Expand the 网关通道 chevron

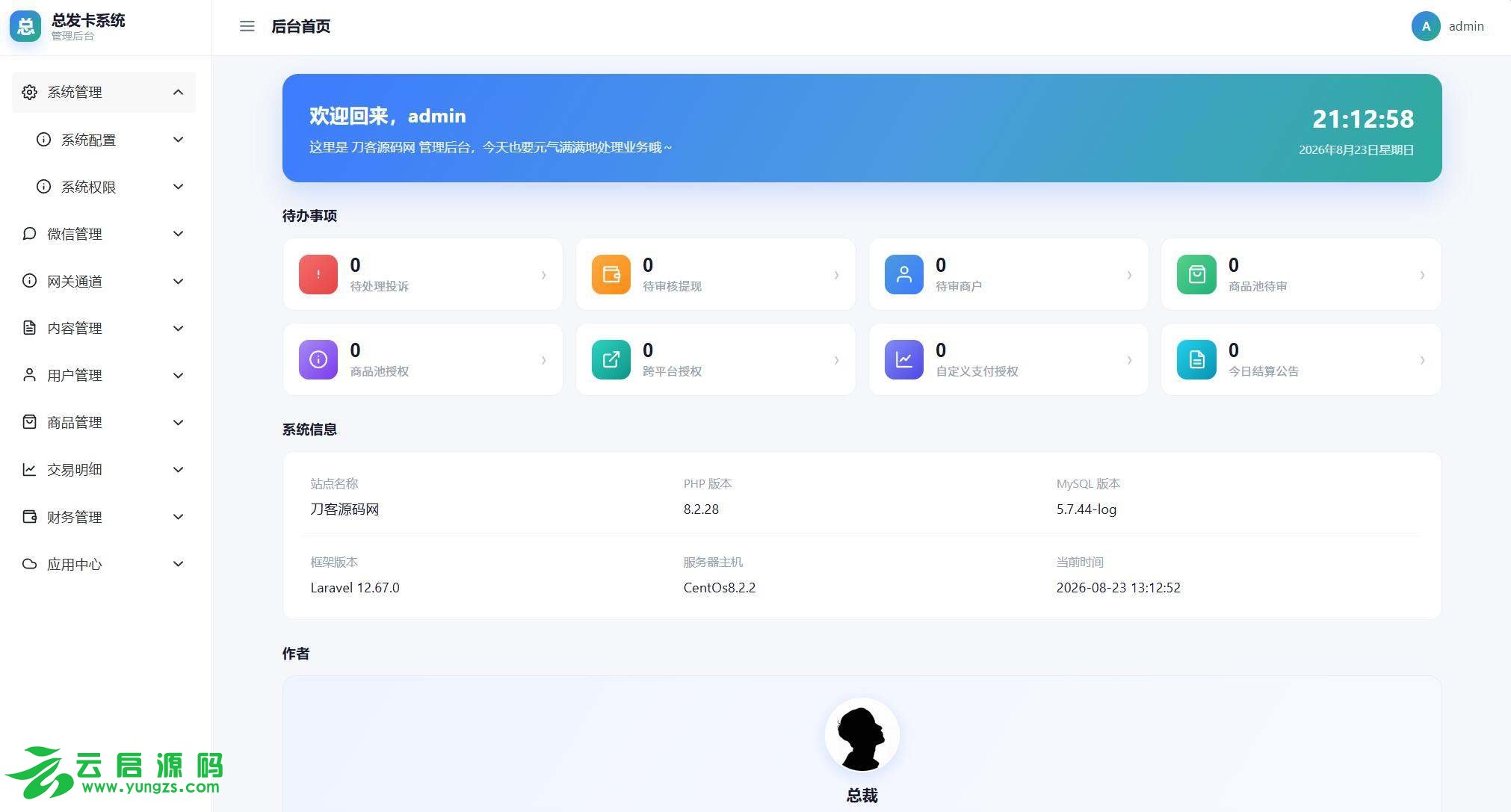pos(178,282)
